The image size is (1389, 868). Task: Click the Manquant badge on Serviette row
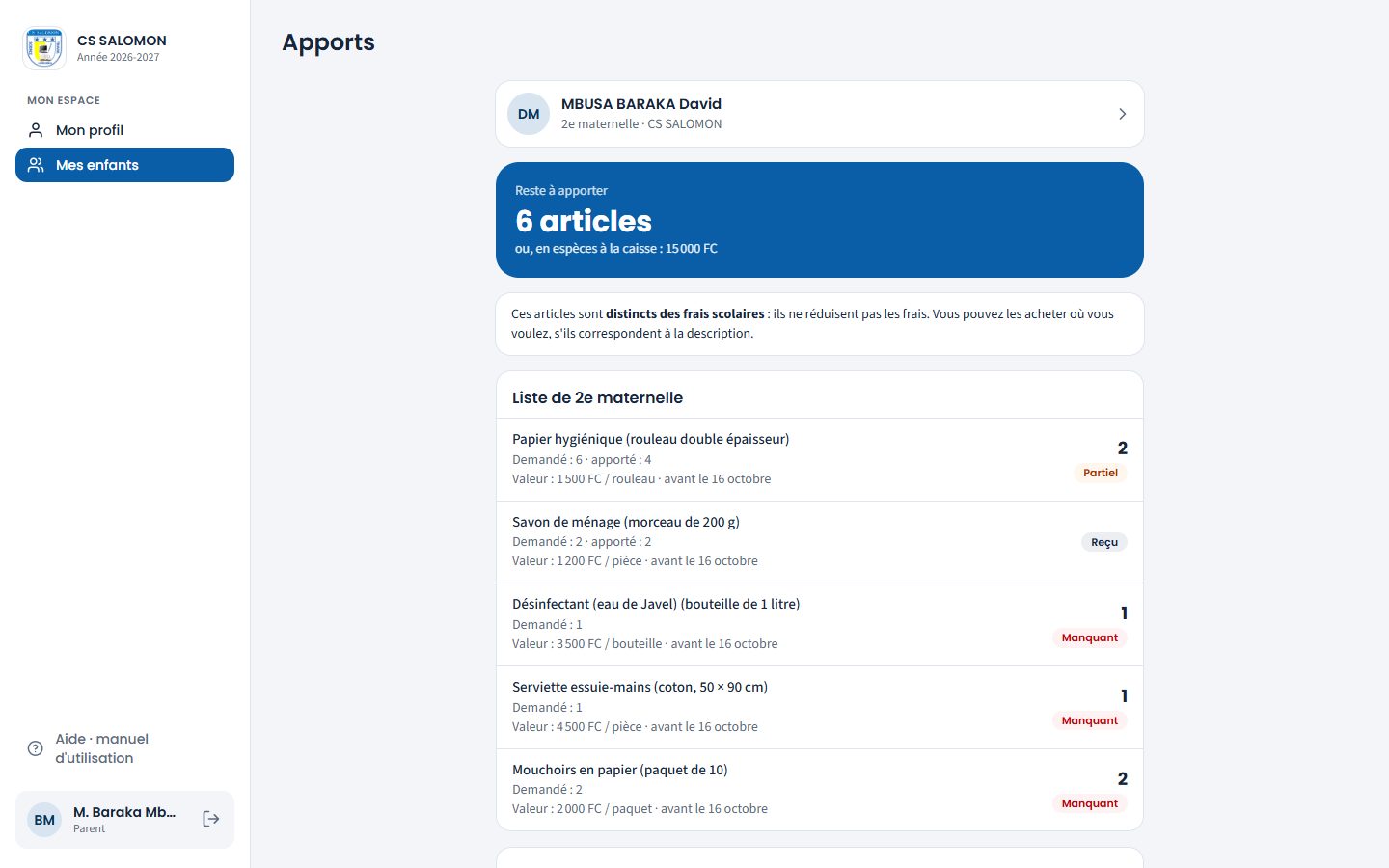[1090, 720]
